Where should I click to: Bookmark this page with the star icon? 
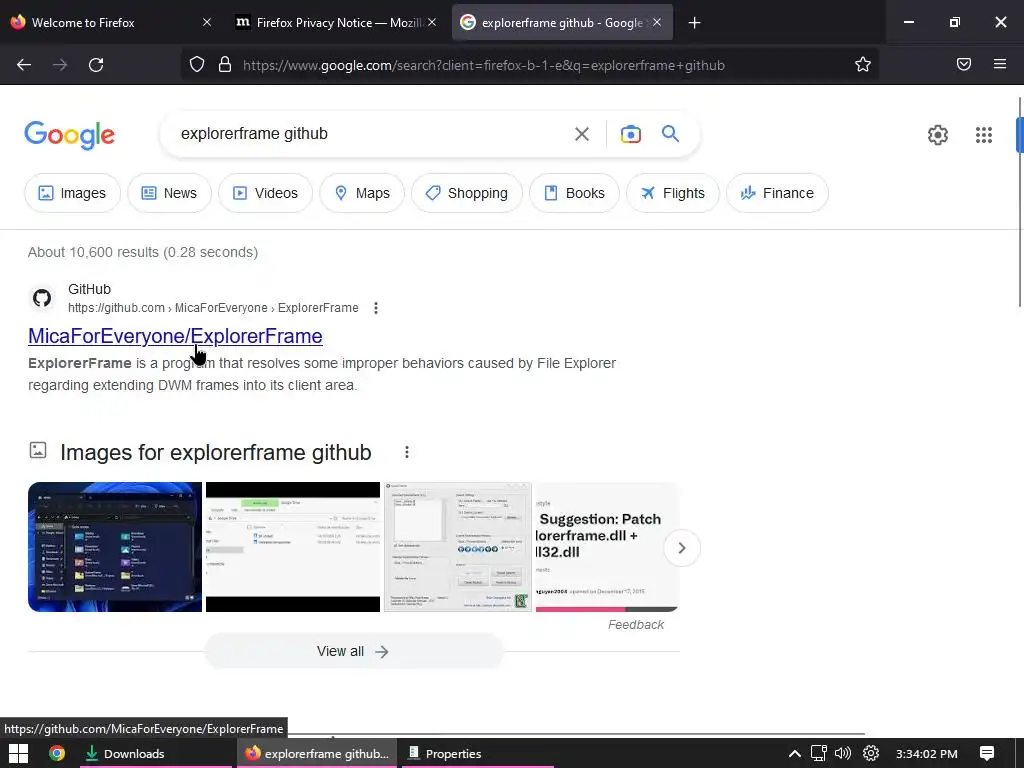coord(863,65)
